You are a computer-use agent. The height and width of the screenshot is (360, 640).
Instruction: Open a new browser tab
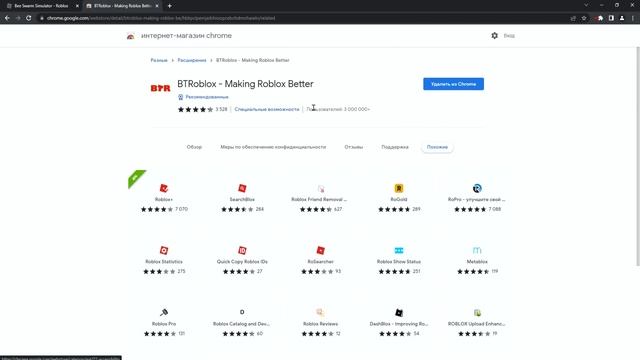[x=169, y=6]
